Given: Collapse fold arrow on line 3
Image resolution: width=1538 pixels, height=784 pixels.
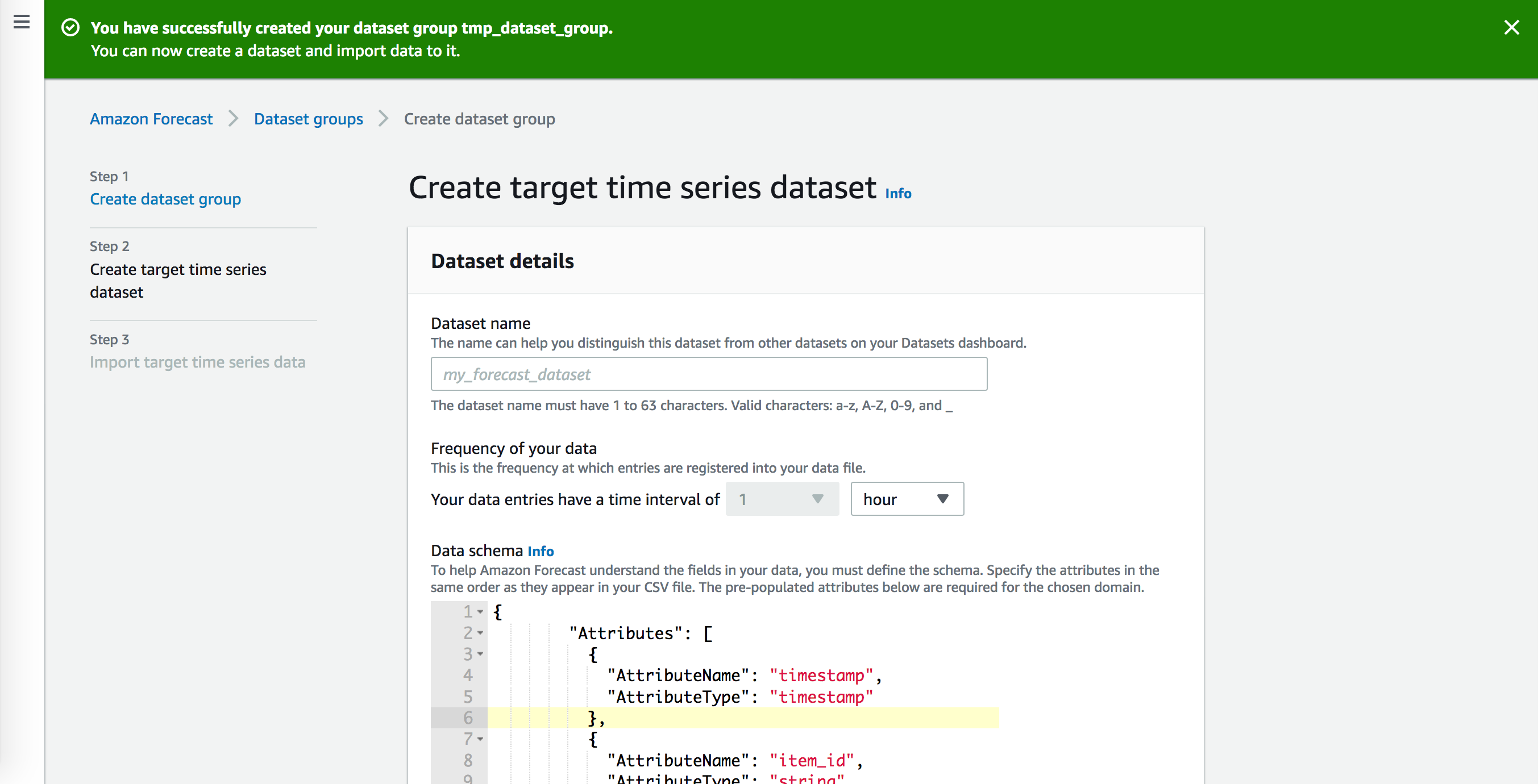Looking at the screenshot, I should 480,654.
